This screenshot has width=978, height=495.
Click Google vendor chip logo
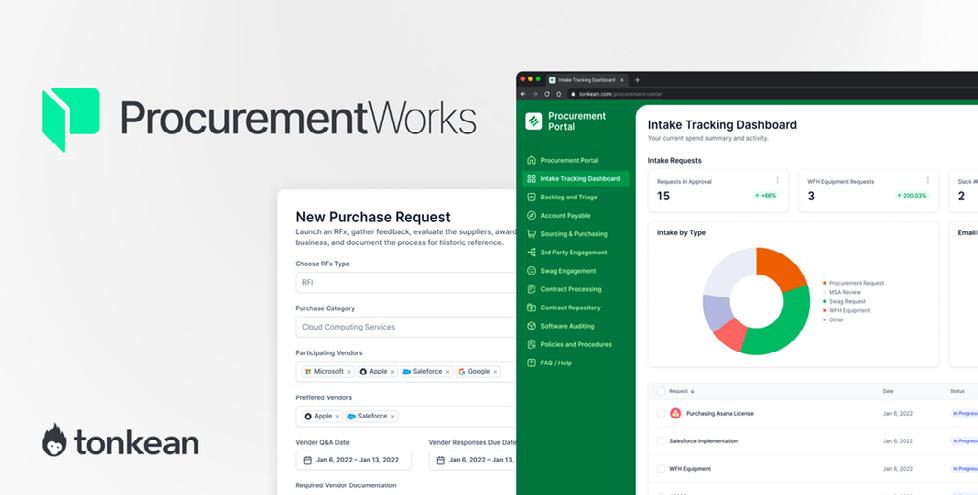[462, 372]
